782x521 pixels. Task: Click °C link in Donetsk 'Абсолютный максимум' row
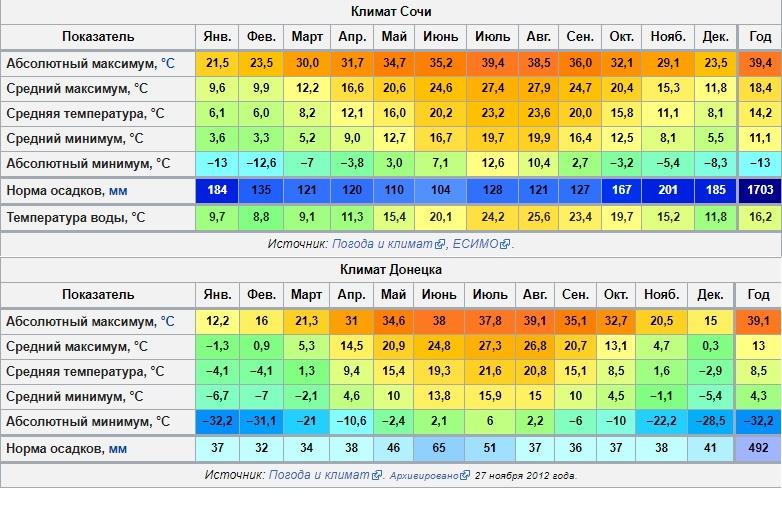pyautogui.click(x=168, y=321)
